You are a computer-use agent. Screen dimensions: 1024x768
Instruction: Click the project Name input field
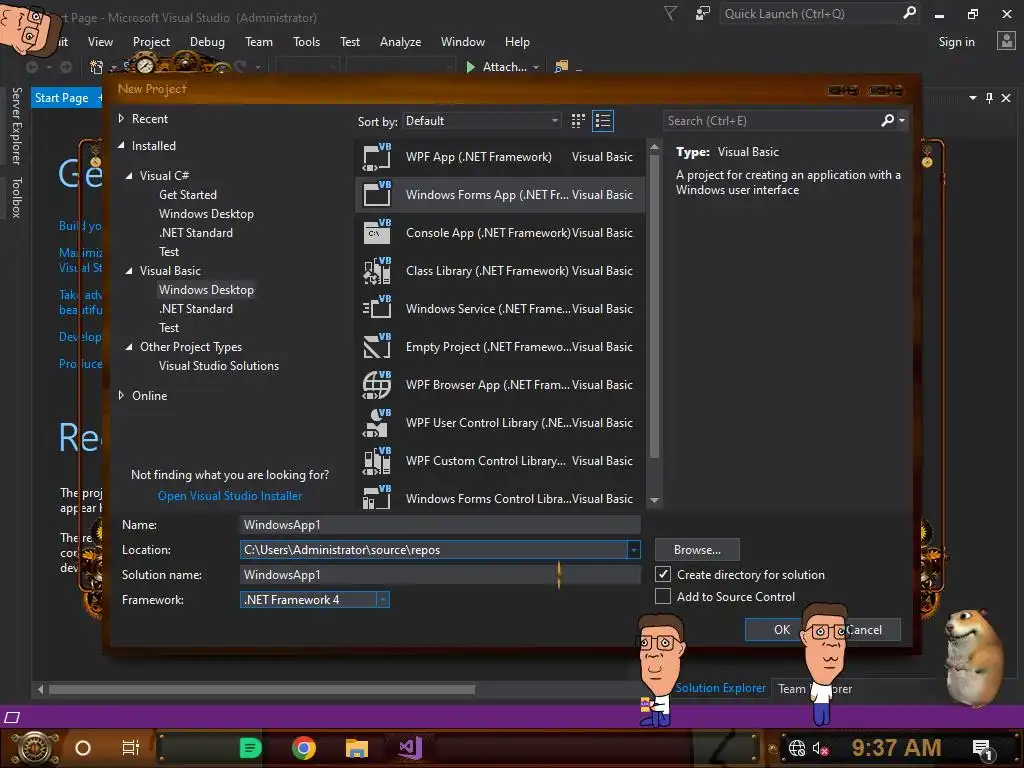click(440, 524)
